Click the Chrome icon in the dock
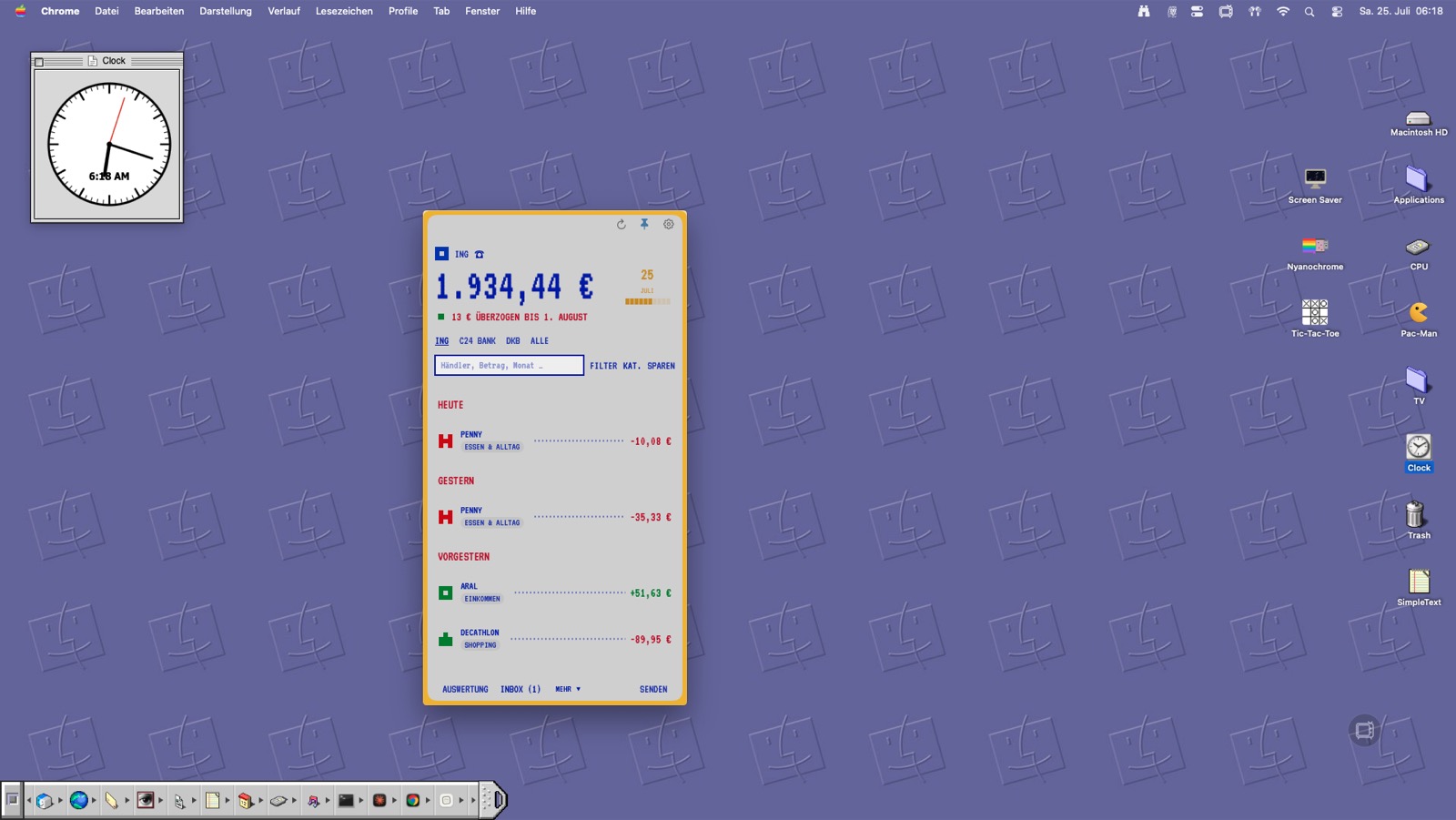The height and width of the screenshot is (820, 1456). coord(412,800)
